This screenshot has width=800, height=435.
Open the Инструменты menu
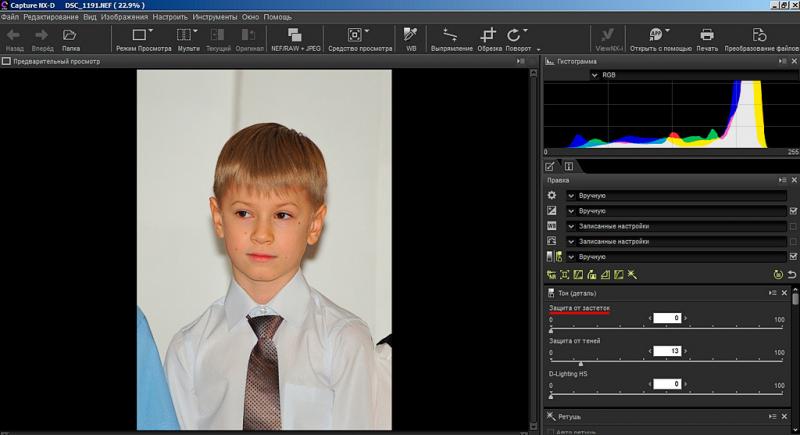click(x=215, y=17)
